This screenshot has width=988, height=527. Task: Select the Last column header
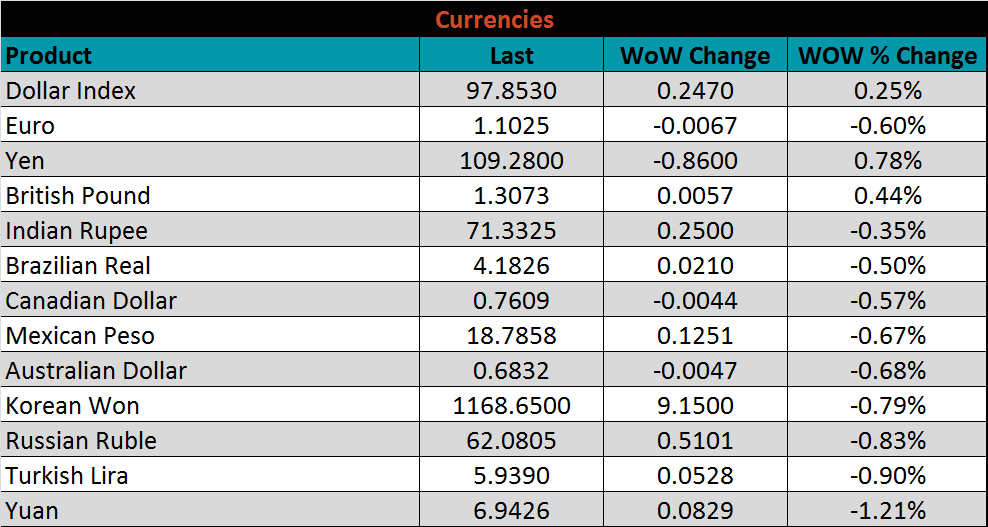(511, 56)
